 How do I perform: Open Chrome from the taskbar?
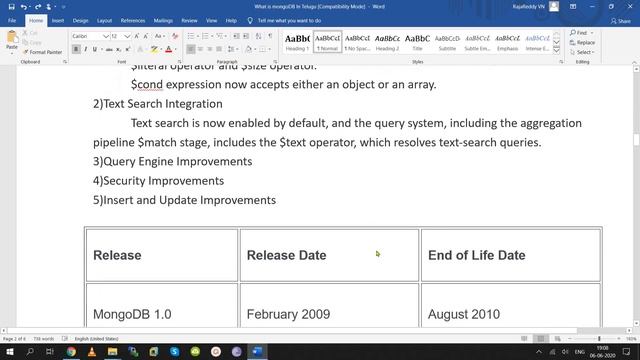71,351
